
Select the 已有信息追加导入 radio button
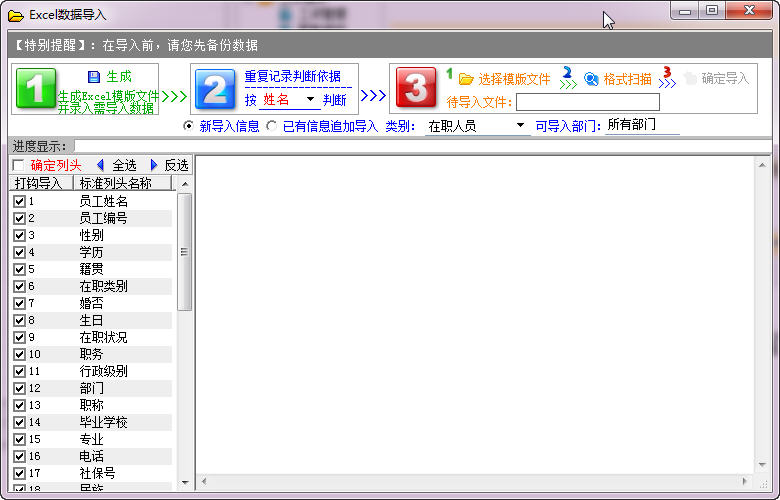coord(271,126)
